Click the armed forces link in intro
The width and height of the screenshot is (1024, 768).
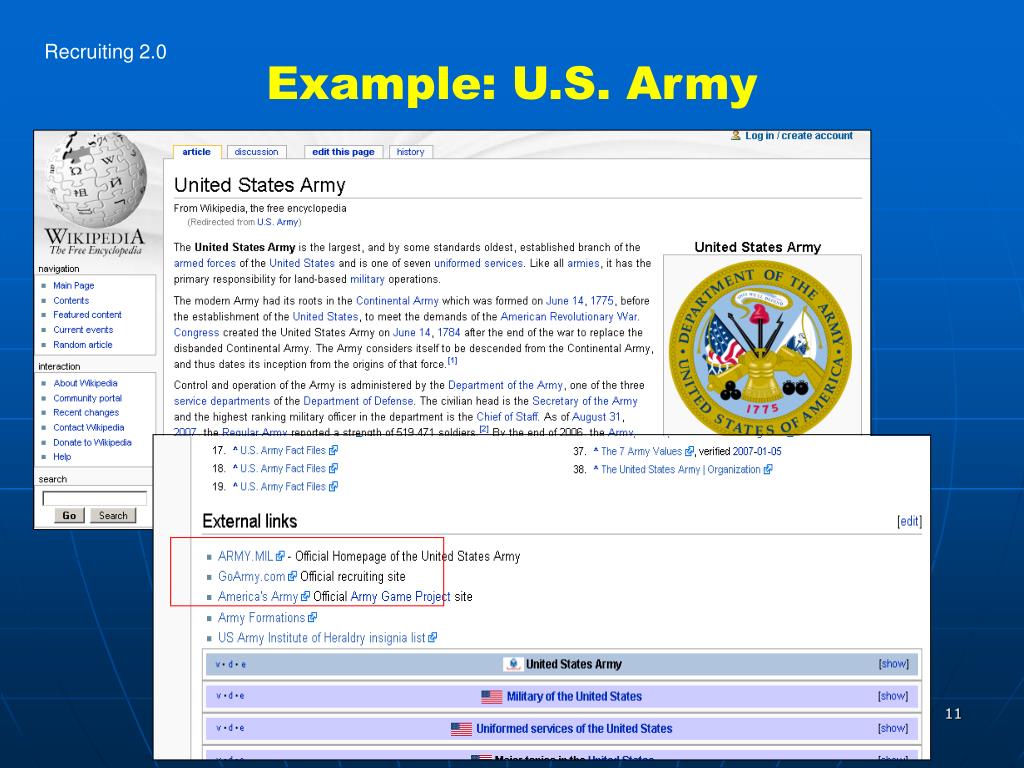click(x=204, y=263)
